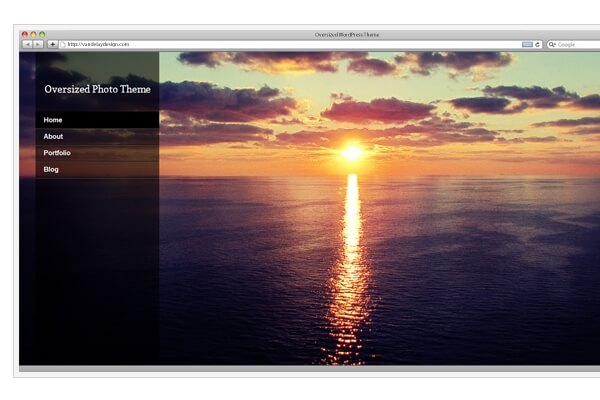The width and height of the screenshot is (600, 400).
Task: Click the Google search magnifier icon
Action: (x=552, y=44)
